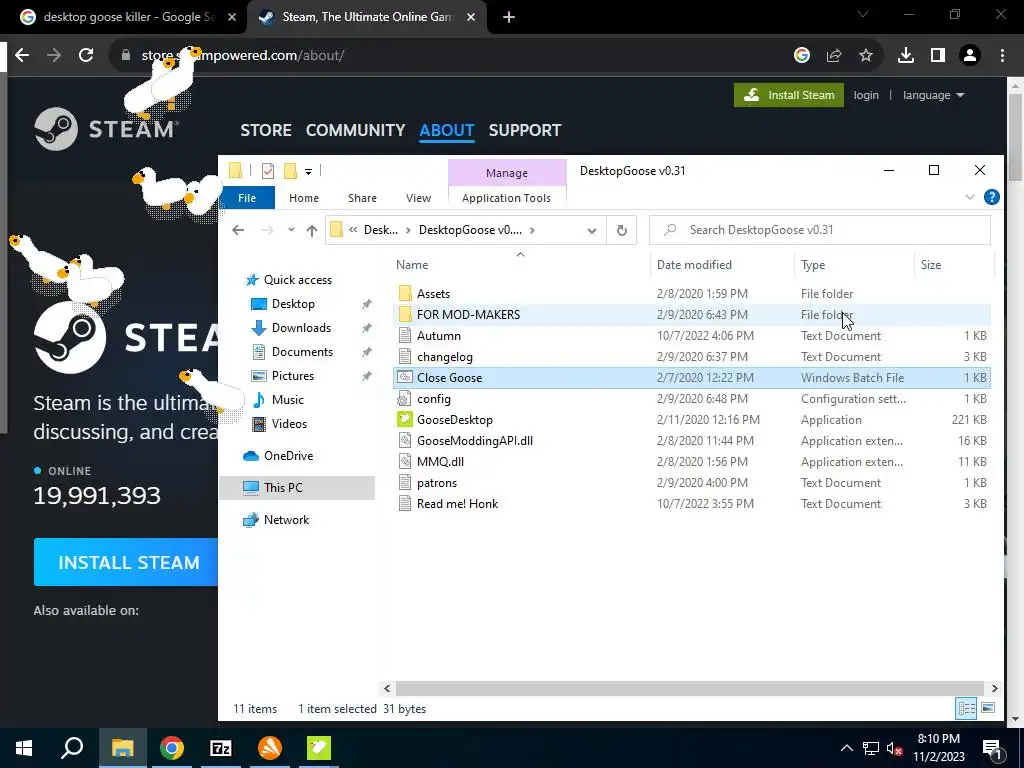Open Application Tools ribbon tab
Screen dimensions: 1024x768
(506, 198)
